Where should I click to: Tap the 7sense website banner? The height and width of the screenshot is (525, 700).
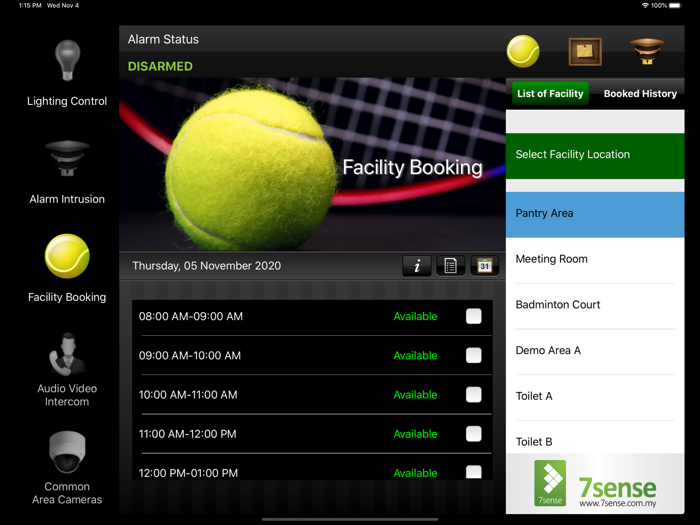tap(595, 484)
